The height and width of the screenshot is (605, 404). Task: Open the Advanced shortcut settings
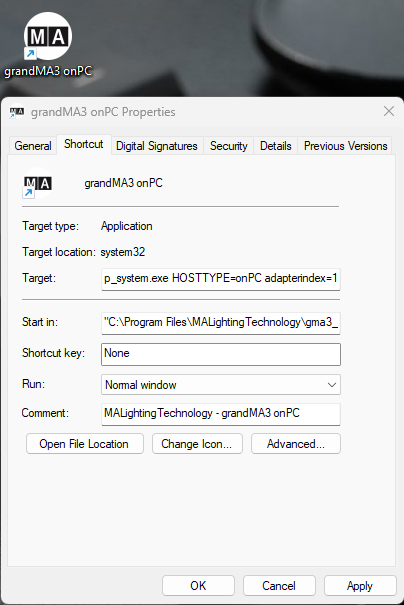tap(296, 444)
